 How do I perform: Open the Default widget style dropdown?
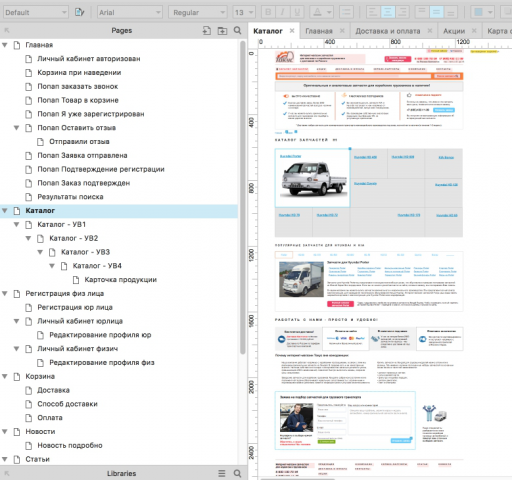36,13
